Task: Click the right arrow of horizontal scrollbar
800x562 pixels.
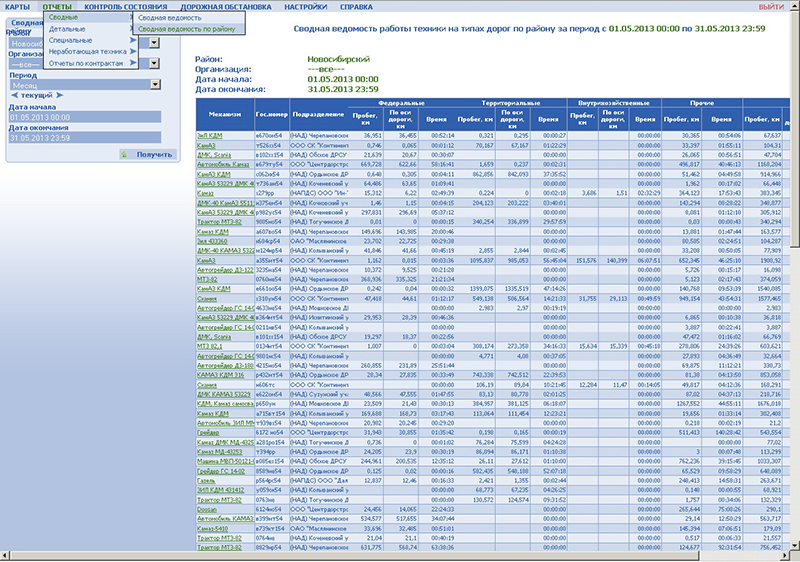Action: click(x=787, y=555)
